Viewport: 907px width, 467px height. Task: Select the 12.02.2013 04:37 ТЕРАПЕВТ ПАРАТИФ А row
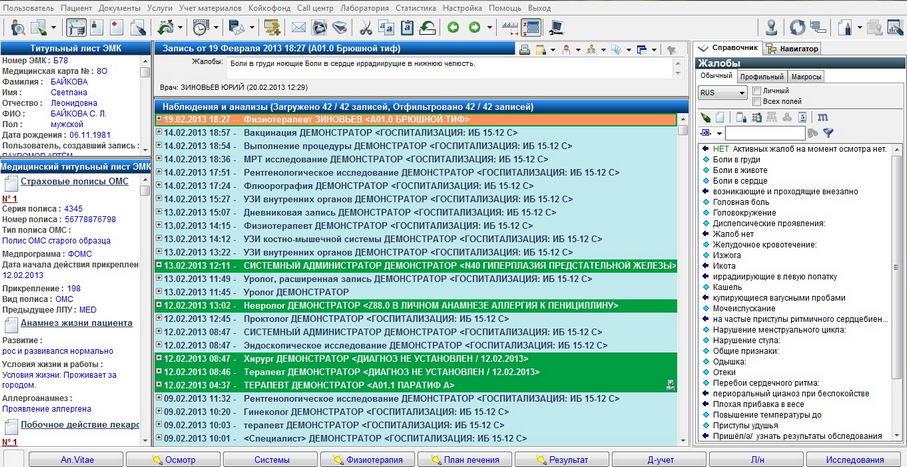click(416, 385)
